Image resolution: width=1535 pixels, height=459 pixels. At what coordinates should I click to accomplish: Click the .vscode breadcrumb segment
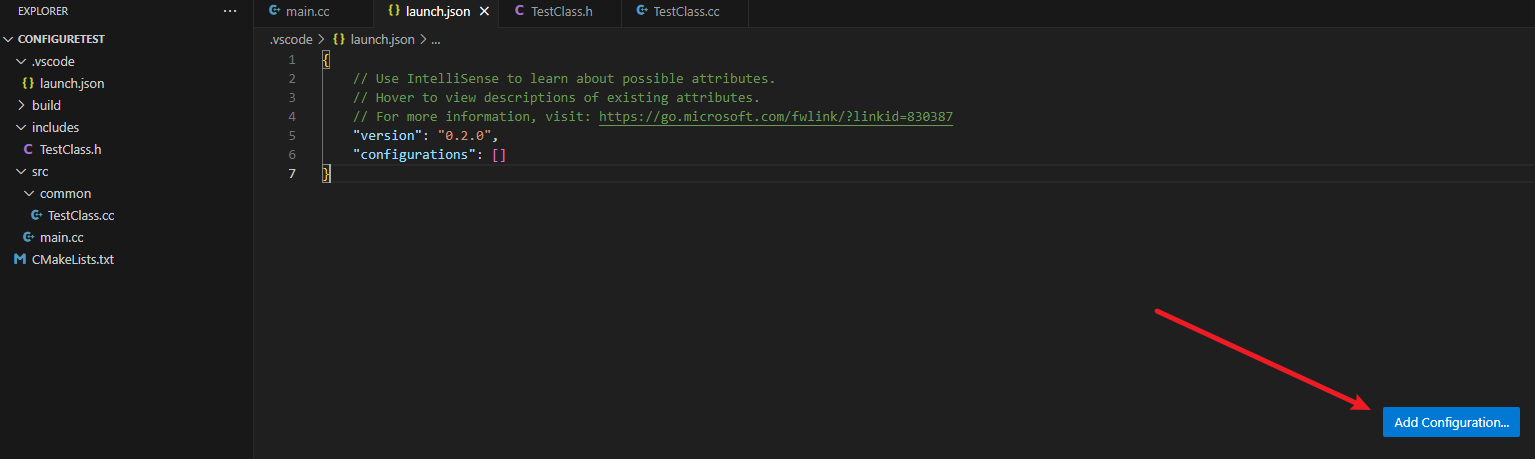[x=291, y=39]
